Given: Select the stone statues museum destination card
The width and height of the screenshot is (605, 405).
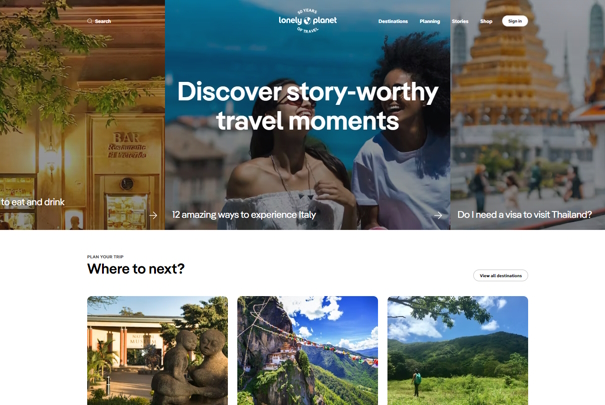Looking at the screenshot, I should point(157,351).
